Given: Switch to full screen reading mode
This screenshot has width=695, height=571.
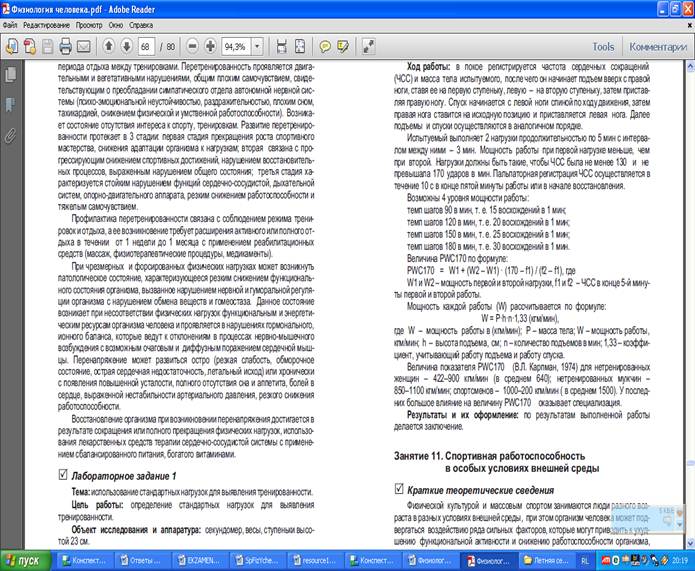Looking at the screenshot, I should pyautogui.click(x=369, y=46).
